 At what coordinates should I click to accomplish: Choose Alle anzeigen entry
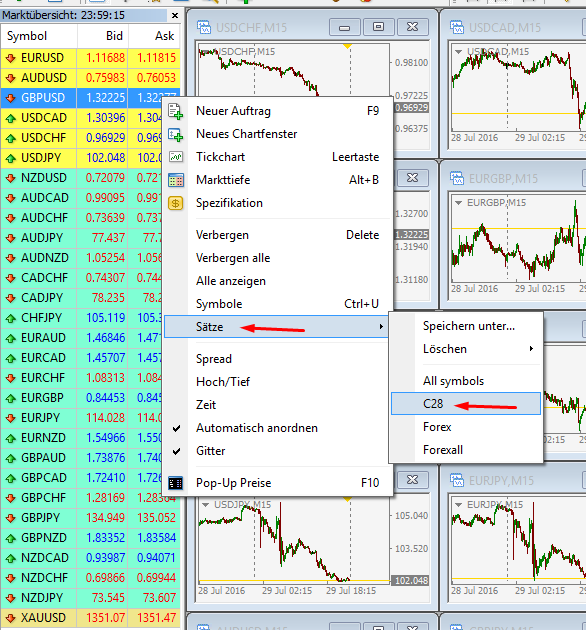278,281
